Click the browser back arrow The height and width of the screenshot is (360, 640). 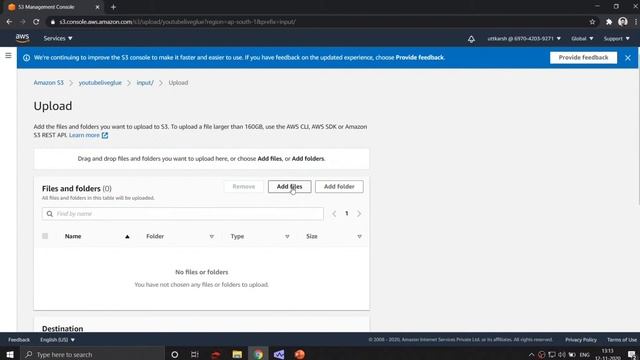pyautogui.click(x=9, y=22)
